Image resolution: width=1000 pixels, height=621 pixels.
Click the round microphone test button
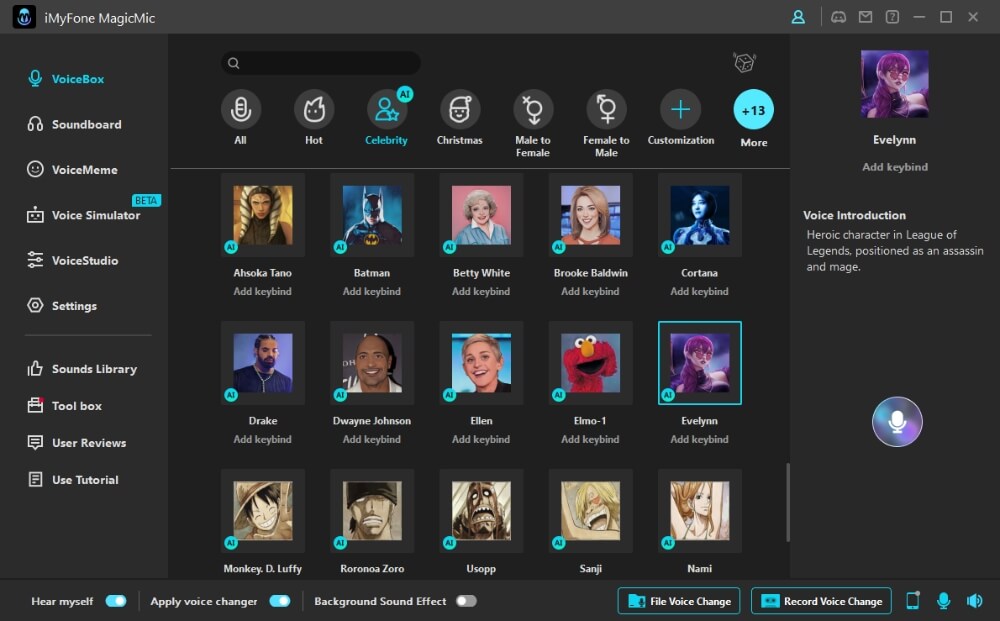click(897, 421)
